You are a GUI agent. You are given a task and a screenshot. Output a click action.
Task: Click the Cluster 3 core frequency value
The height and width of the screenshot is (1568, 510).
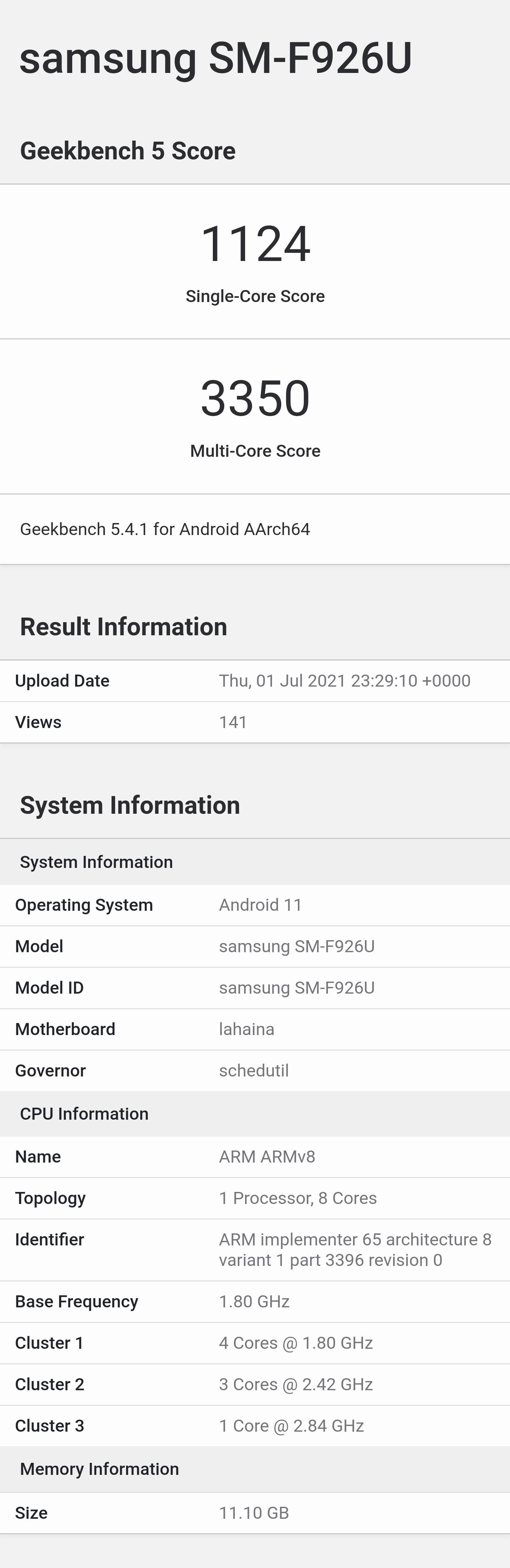291,1426
